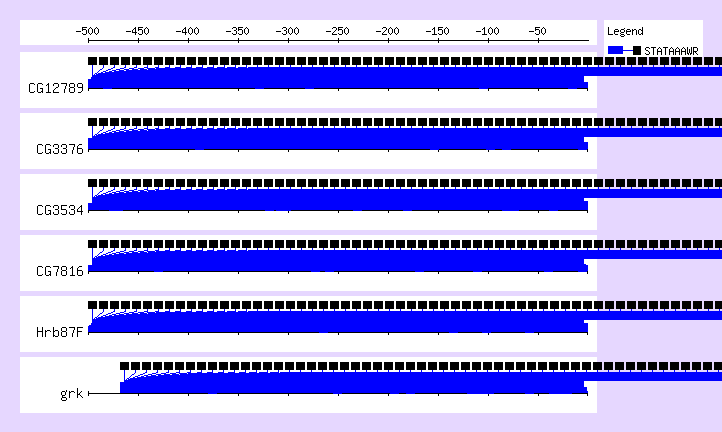This screenshot has height=432, width=722.
Task: Click the -400 position on the scale
Action: (188, 32)
